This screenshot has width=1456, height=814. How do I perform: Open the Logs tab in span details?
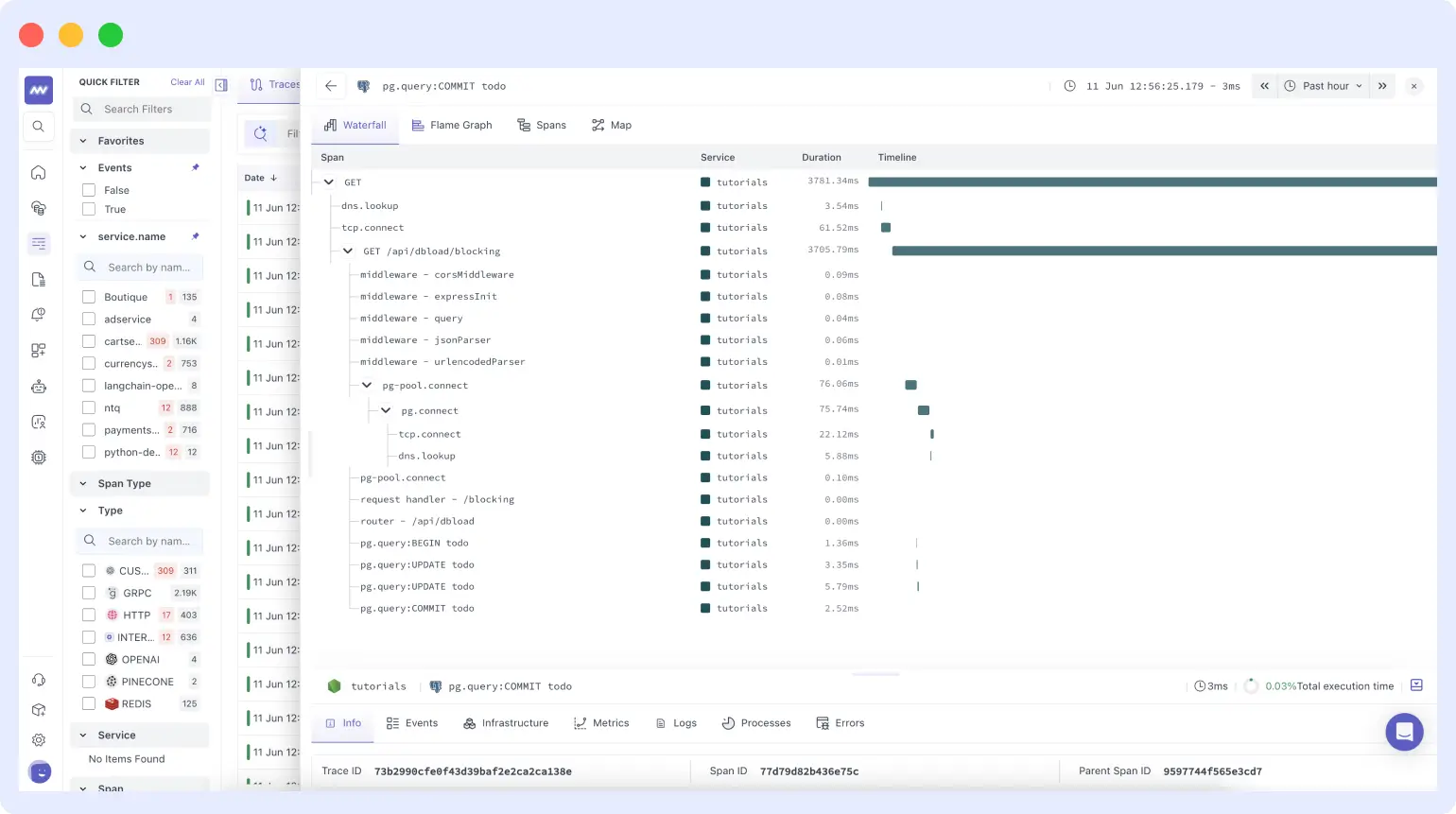tap(676, 723)
